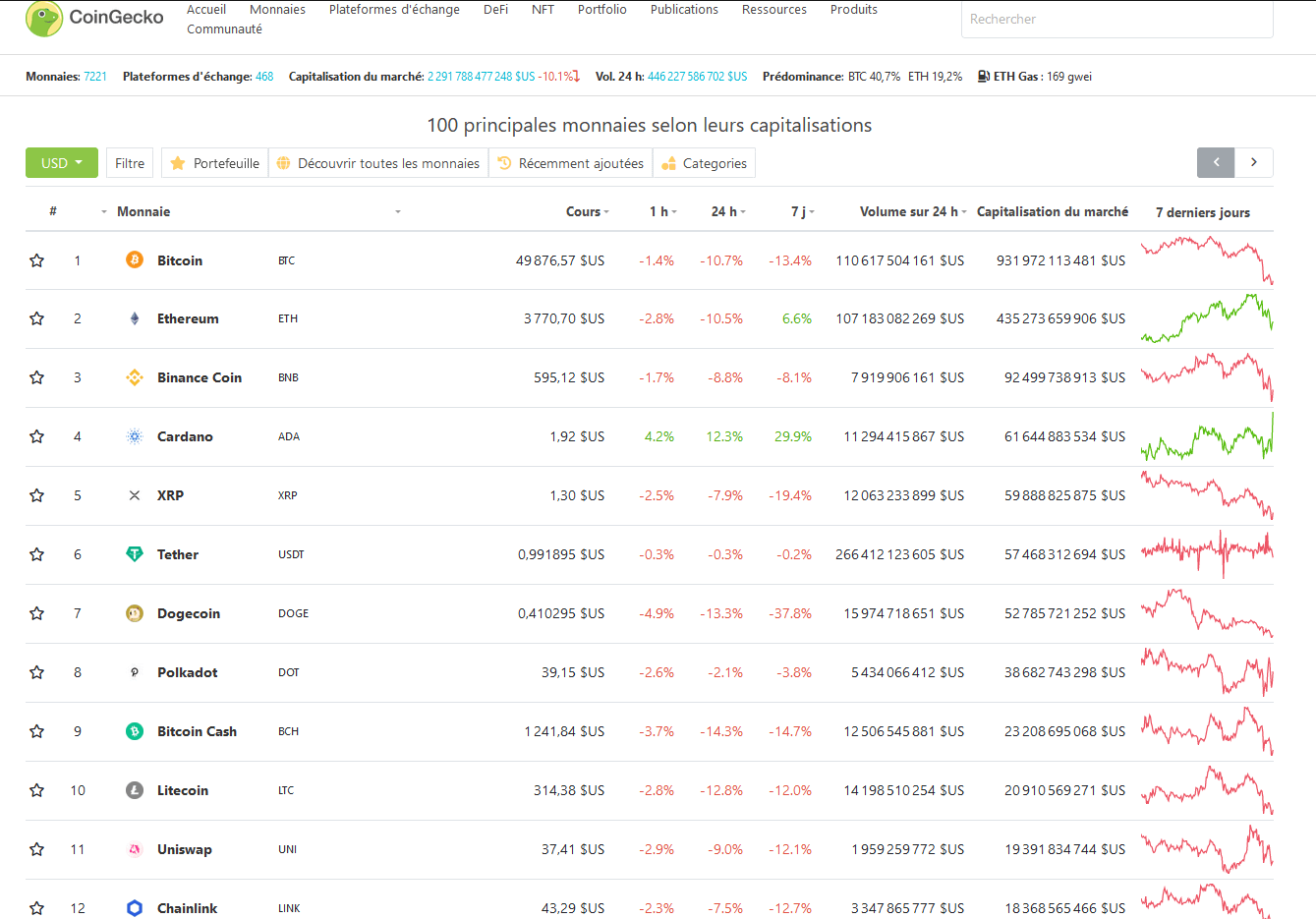Toggle favorite star for Bitcoin
The image size is (1316, 919).
click(x=37, y=260)
